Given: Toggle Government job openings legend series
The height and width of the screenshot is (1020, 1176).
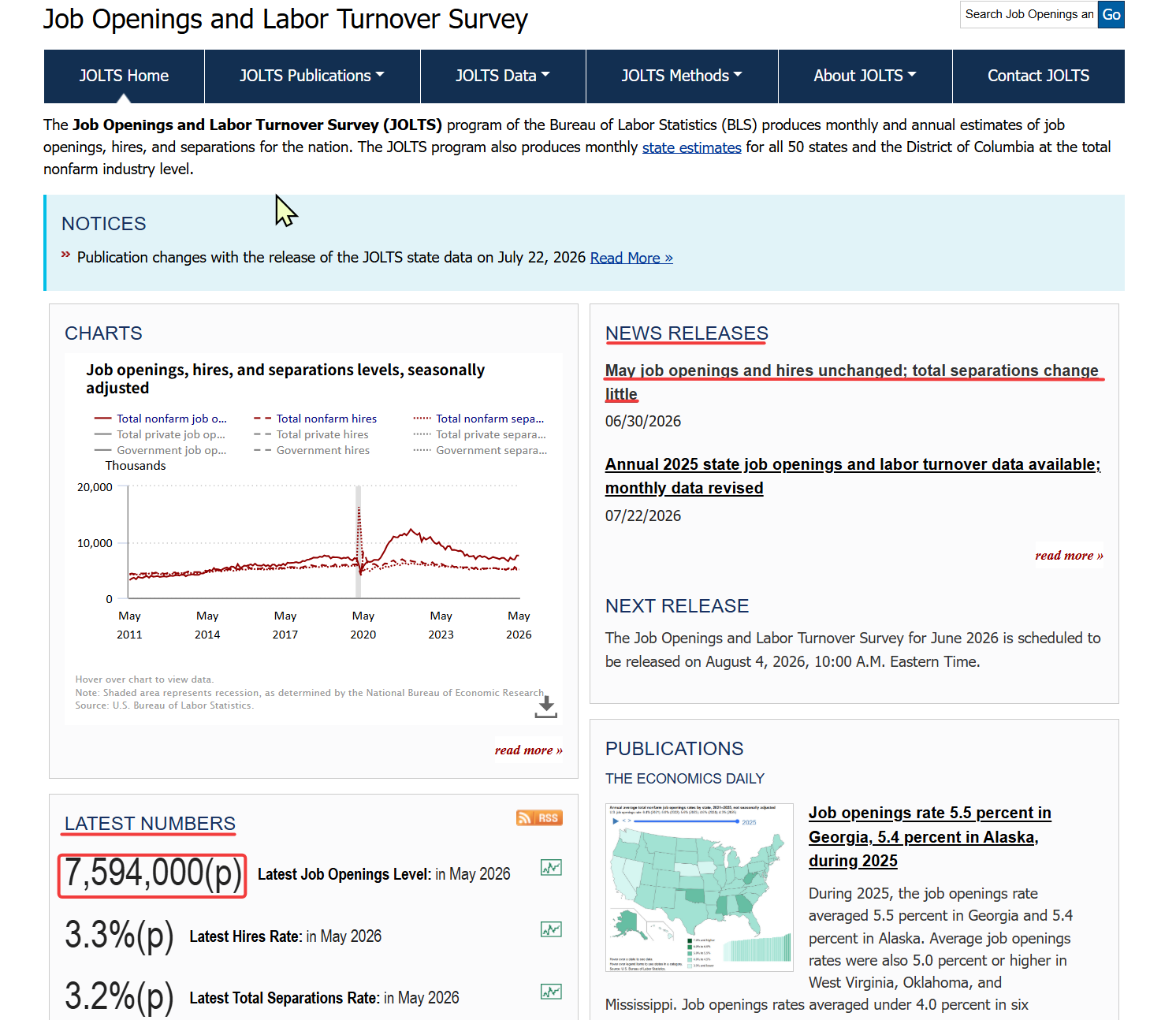Looking at the screenshot, I should click(160, 450).
